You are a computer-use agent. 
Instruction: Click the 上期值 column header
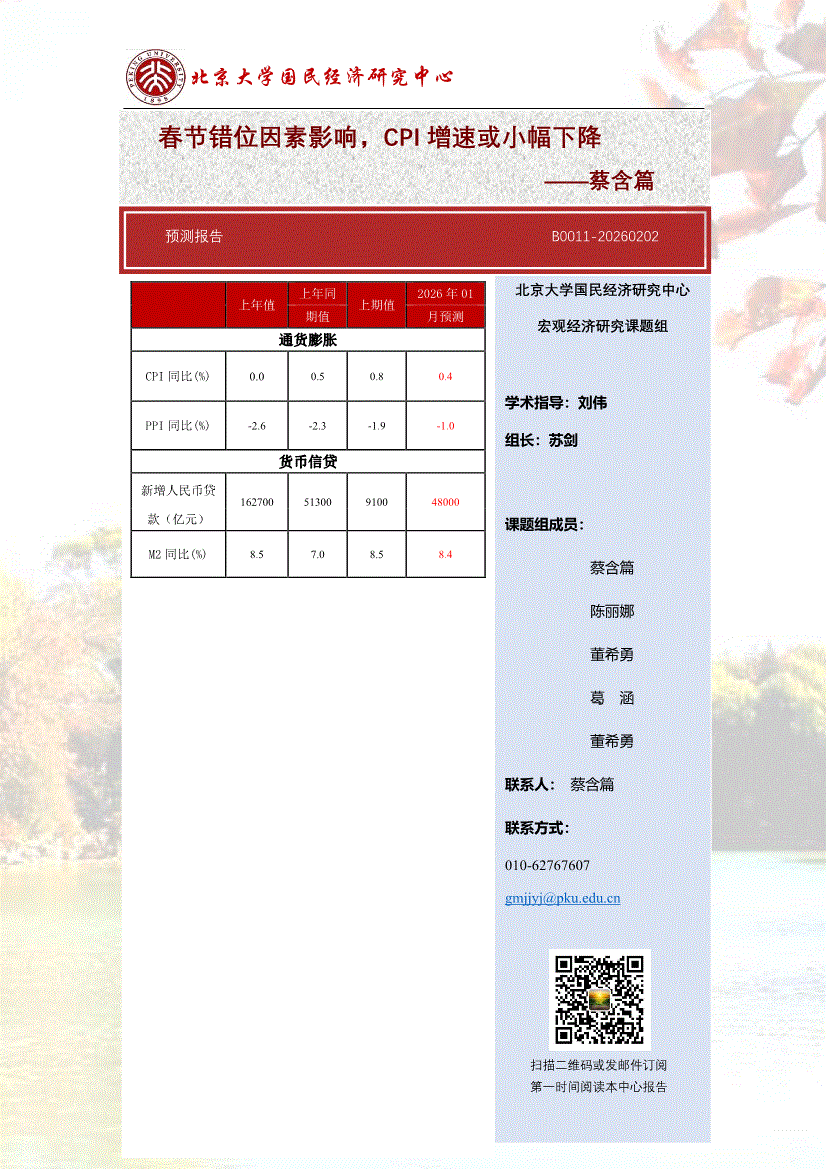[x=376, y=305]
